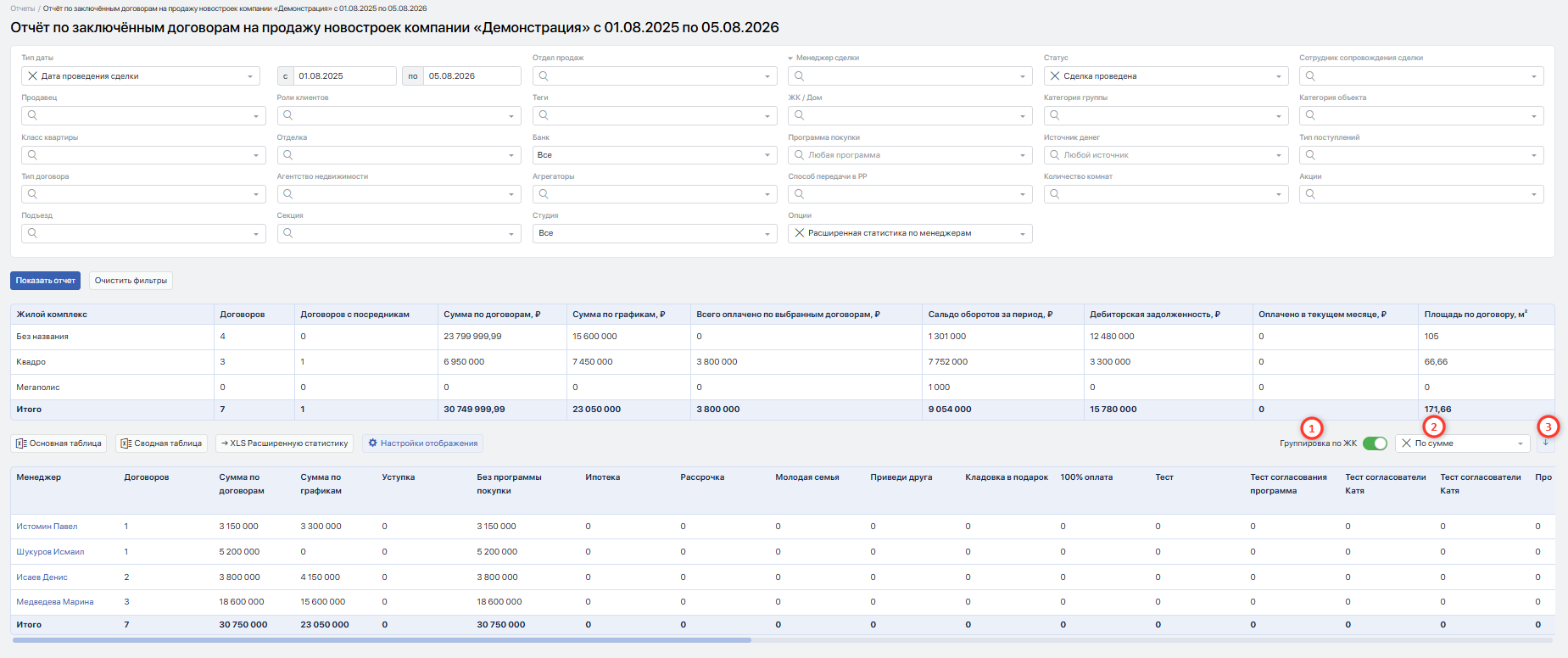This screenshot has width=1568, height=658.
Task: Click search icon in 'Способ передачи в РР' field
Action: pyautogui.click(x=799, y=194)
